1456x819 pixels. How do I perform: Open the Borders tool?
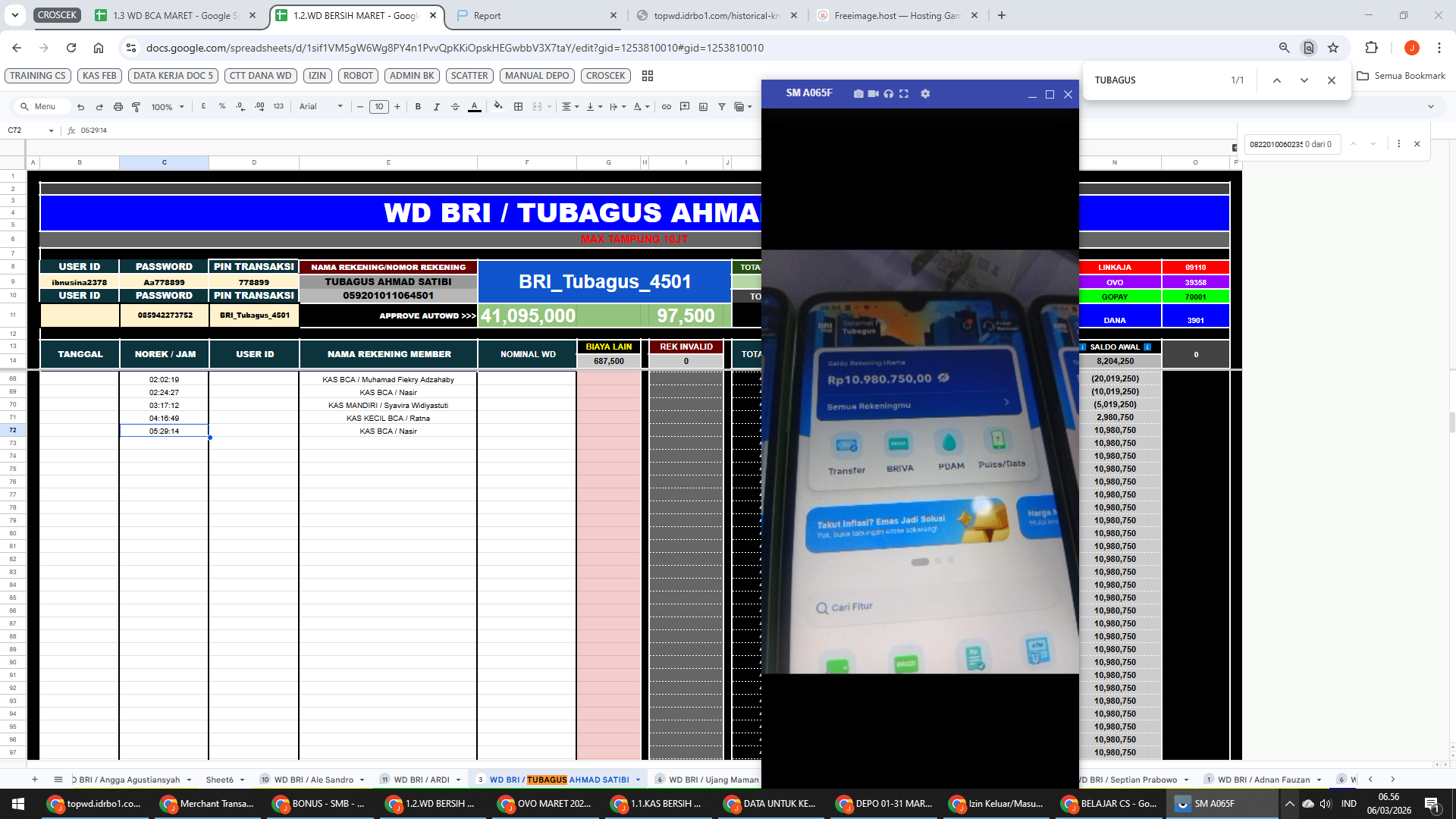coord(519,107)
